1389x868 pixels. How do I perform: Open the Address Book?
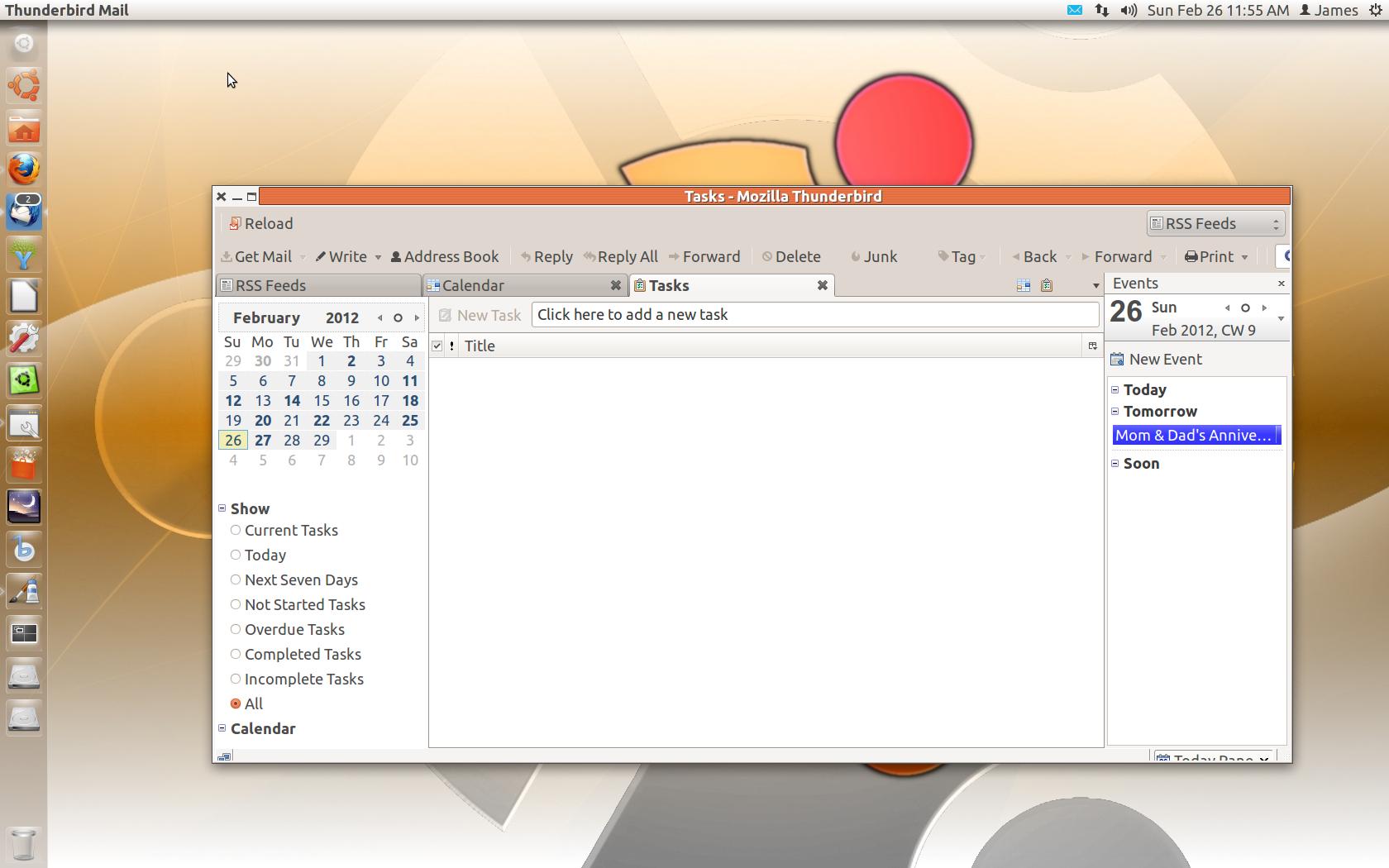[x=445, y=257]
